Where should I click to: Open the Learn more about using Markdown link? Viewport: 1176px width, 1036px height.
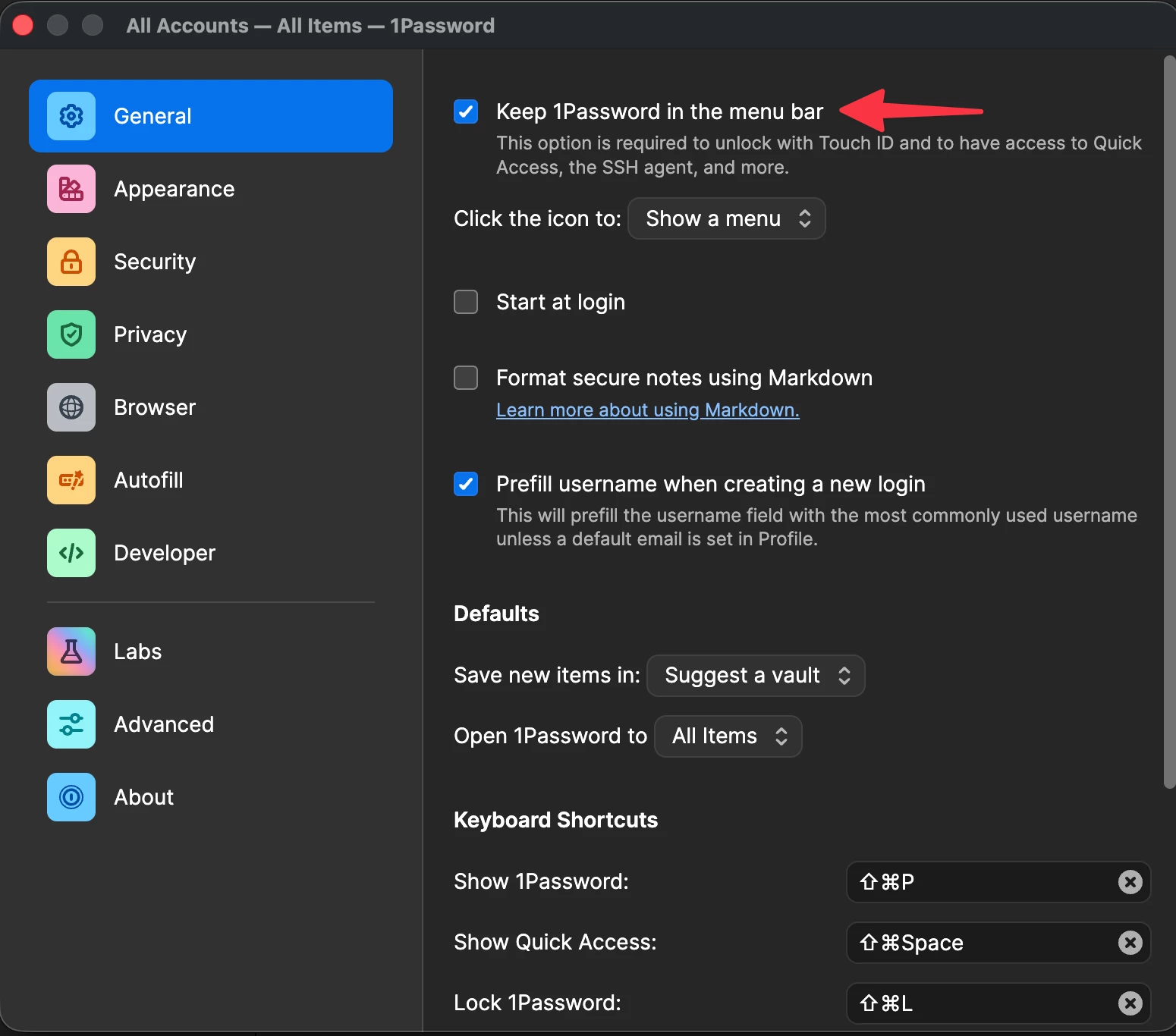[648, 410]
